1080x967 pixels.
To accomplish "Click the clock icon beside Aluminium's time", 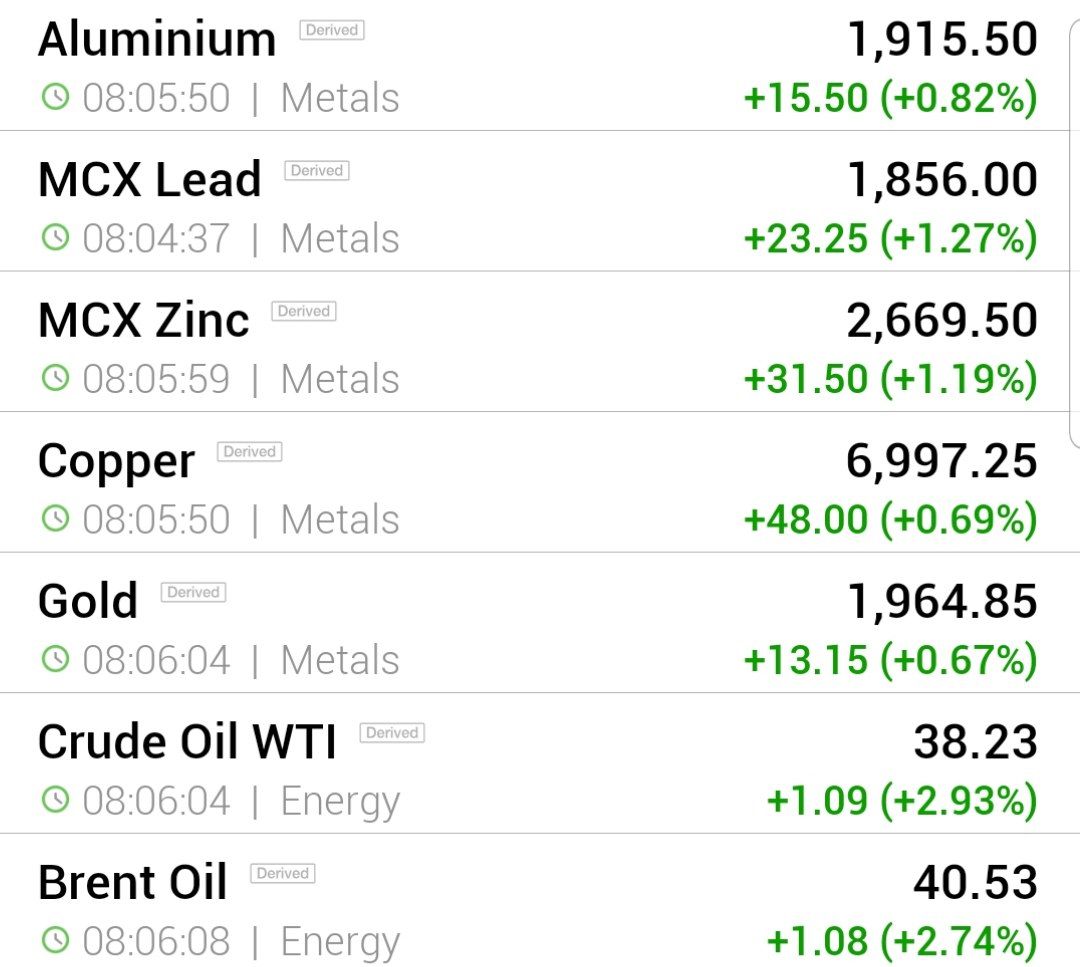I will pyautogui.click(x=55, y=96).
